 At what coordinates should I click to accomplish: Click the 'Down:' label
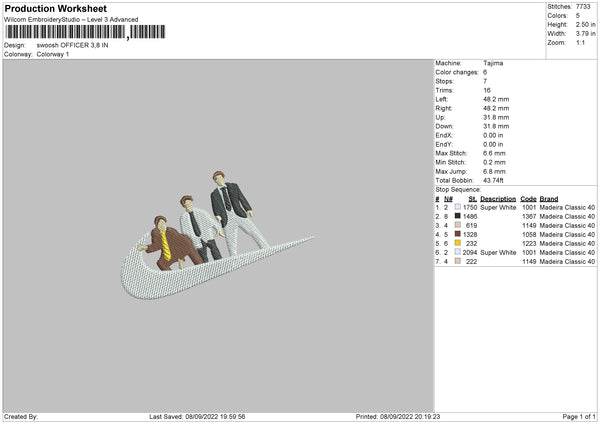coord(445,126)
